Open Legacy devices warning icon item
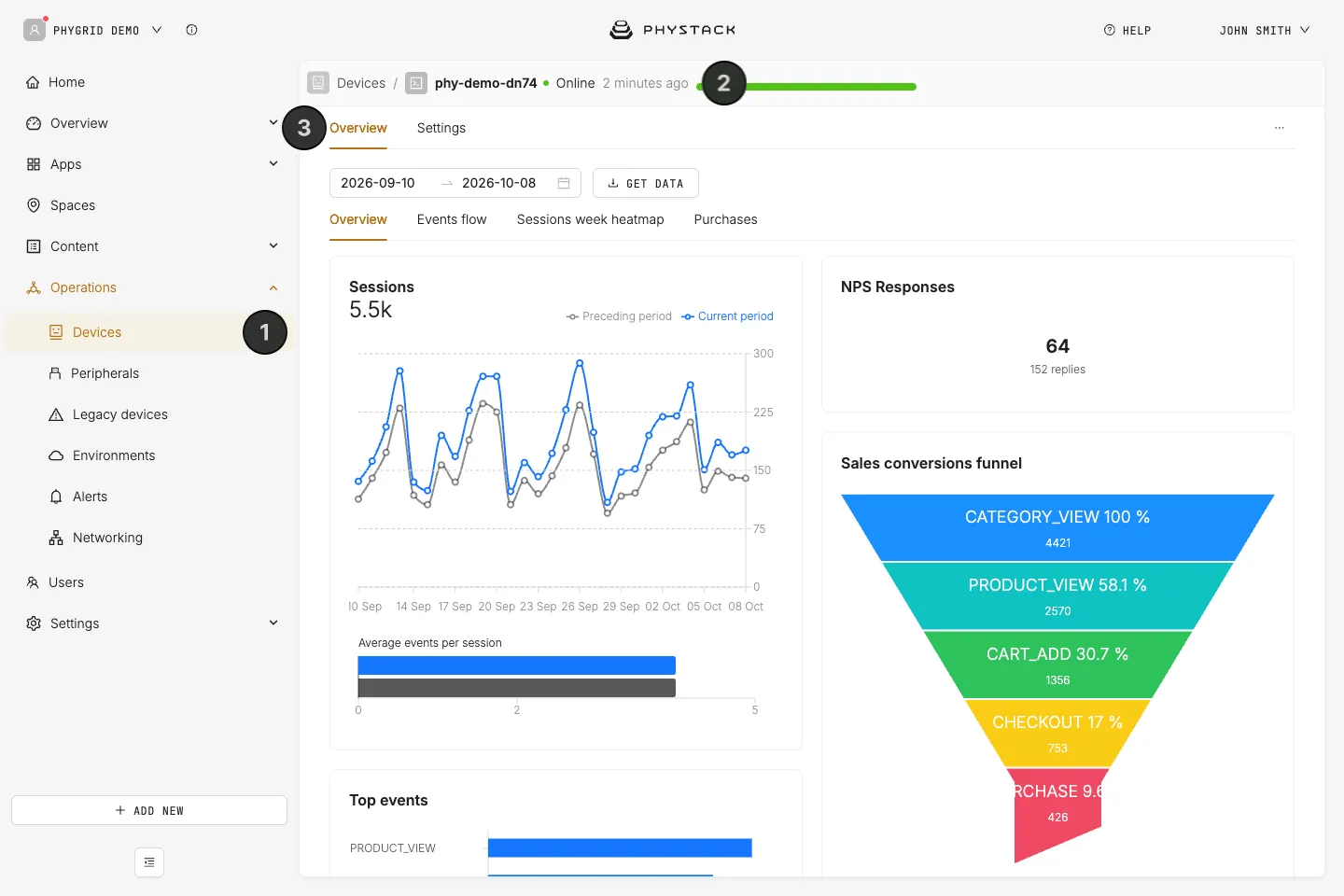Viewport: 1344px width, 896px height. pos(56,414)
